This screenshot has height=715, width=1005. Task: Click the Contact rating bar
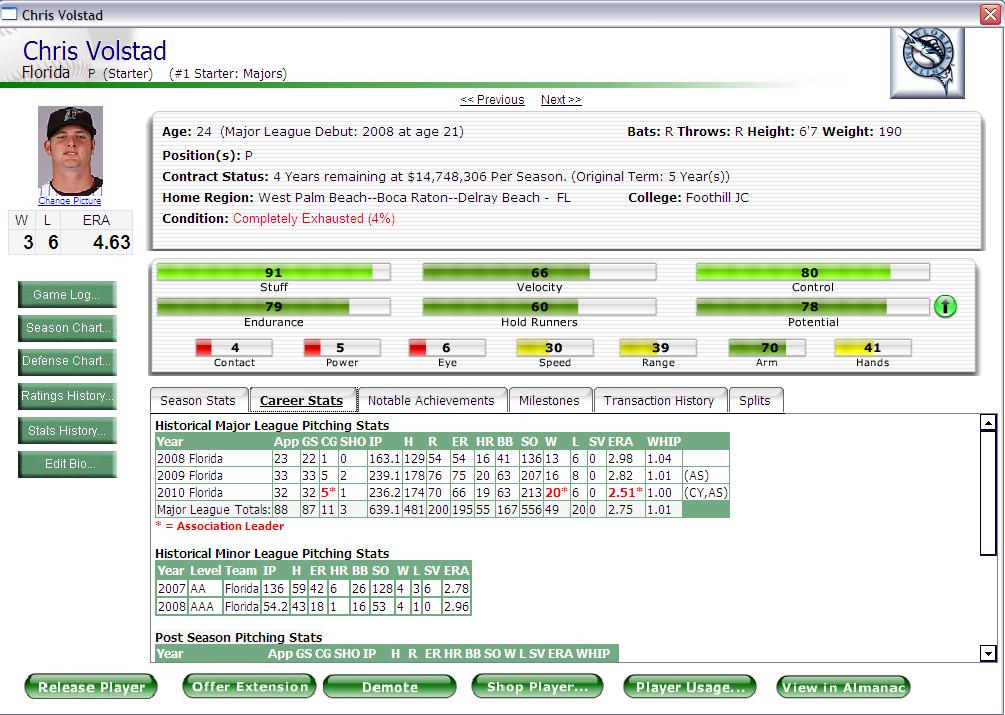tap(234, 348)
